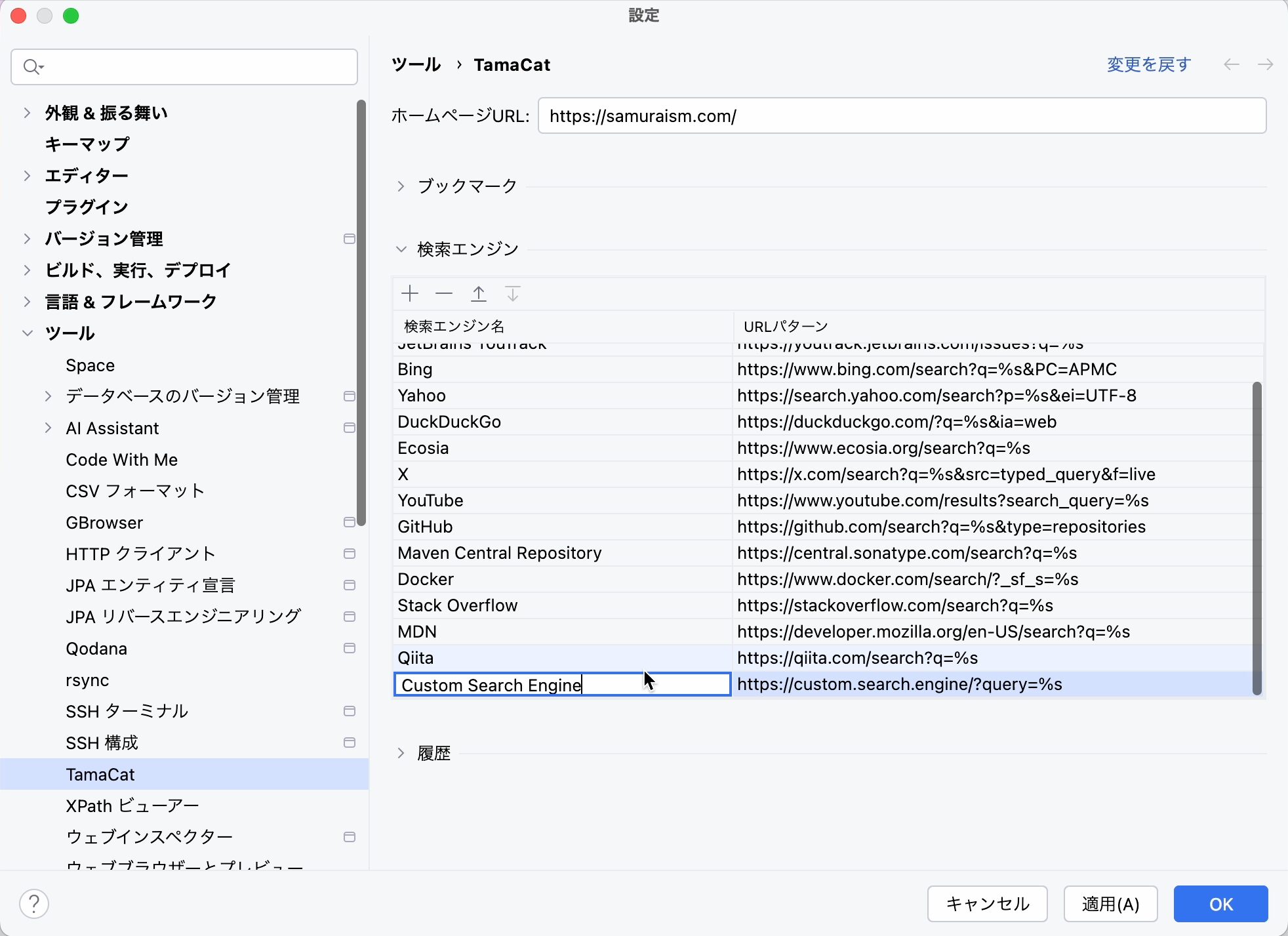The width and height of the screenshot is (1288, 936).
Task: Open プラグイン settings page
Action: point(87,207)
